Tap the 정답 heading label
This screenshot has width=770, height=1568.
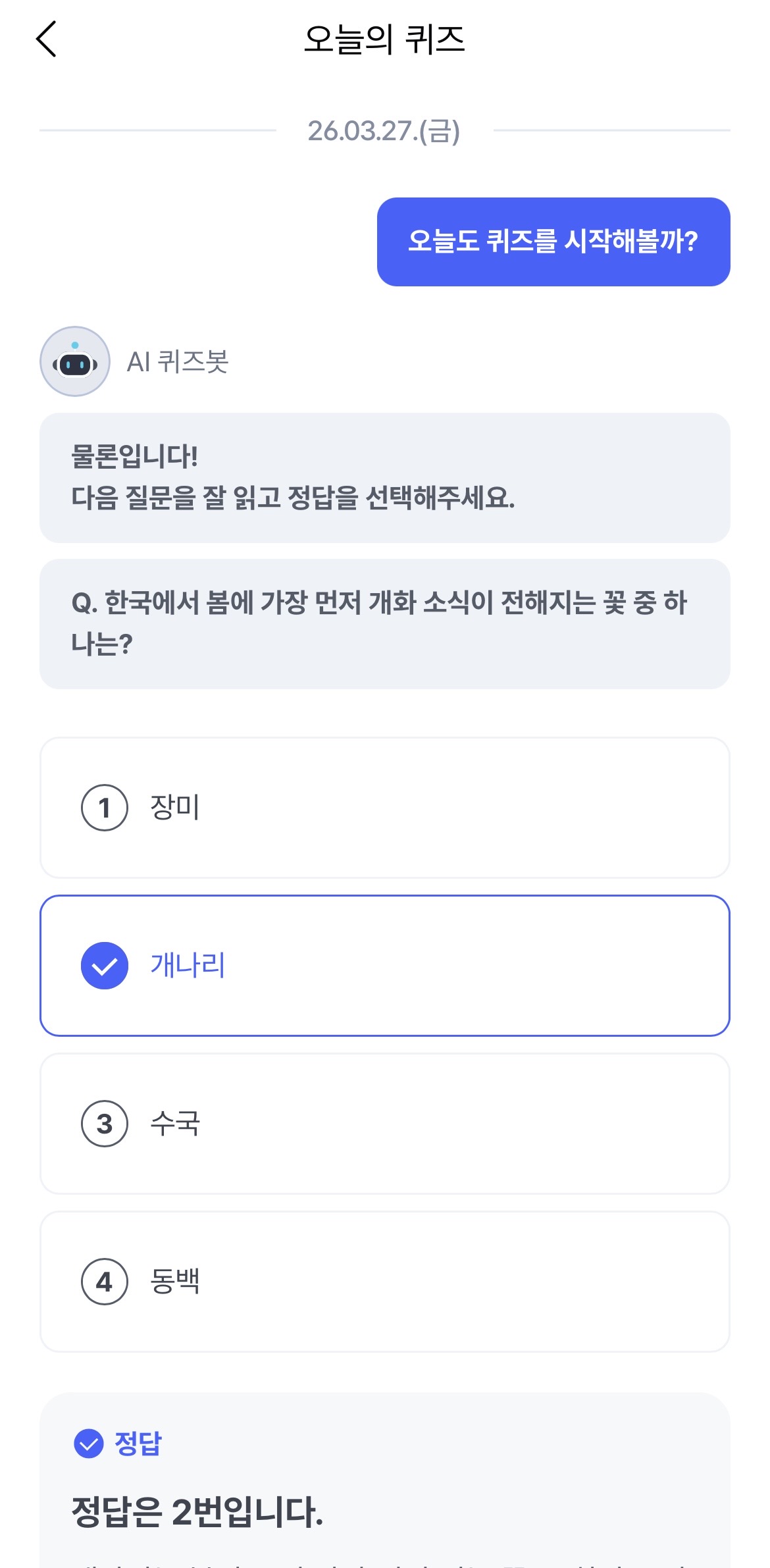[x=138, y=1444]
